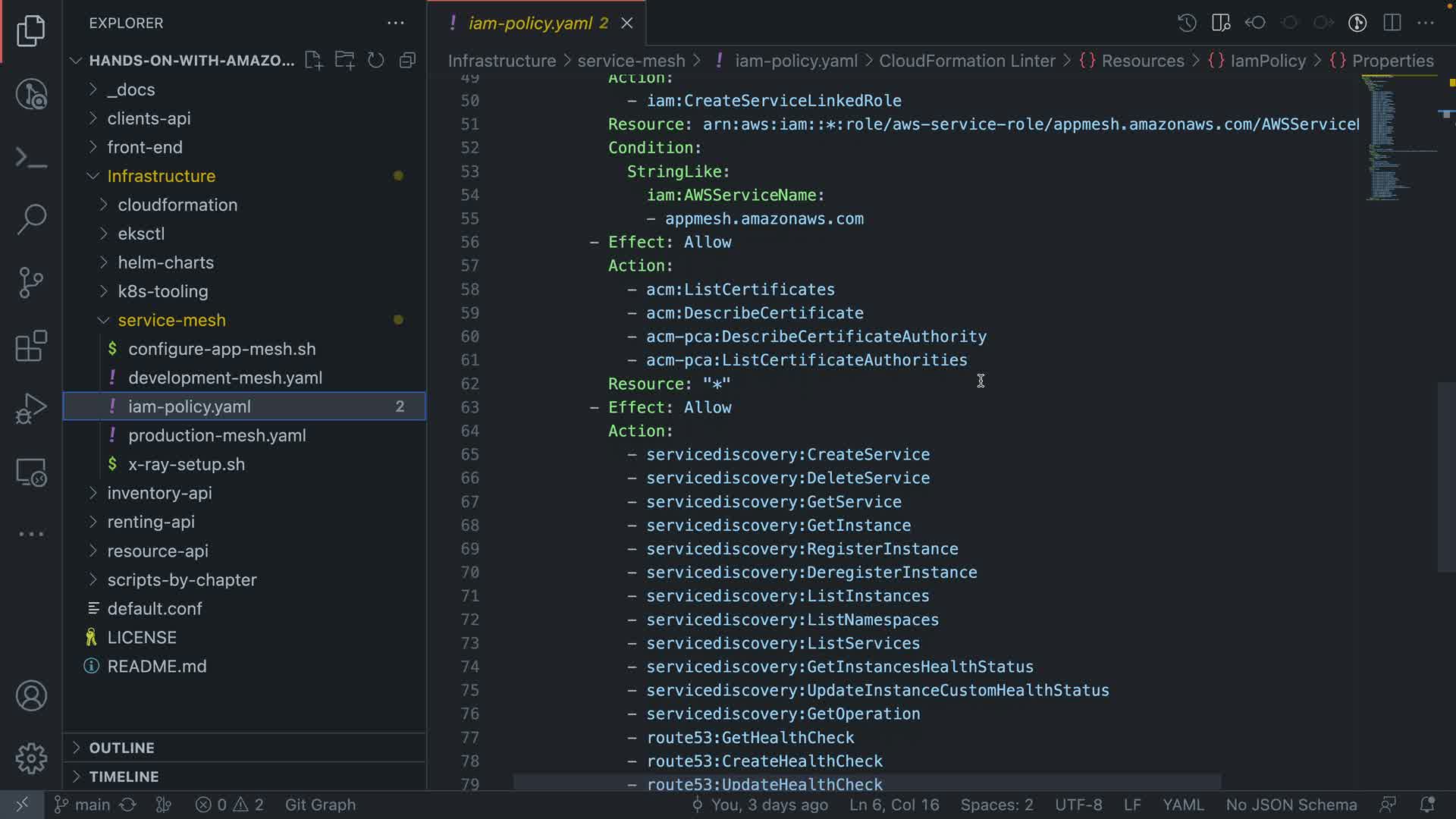Click Git Graph in status bar
The width and height of the screenshot is (1456, 819).
(320, 805)
